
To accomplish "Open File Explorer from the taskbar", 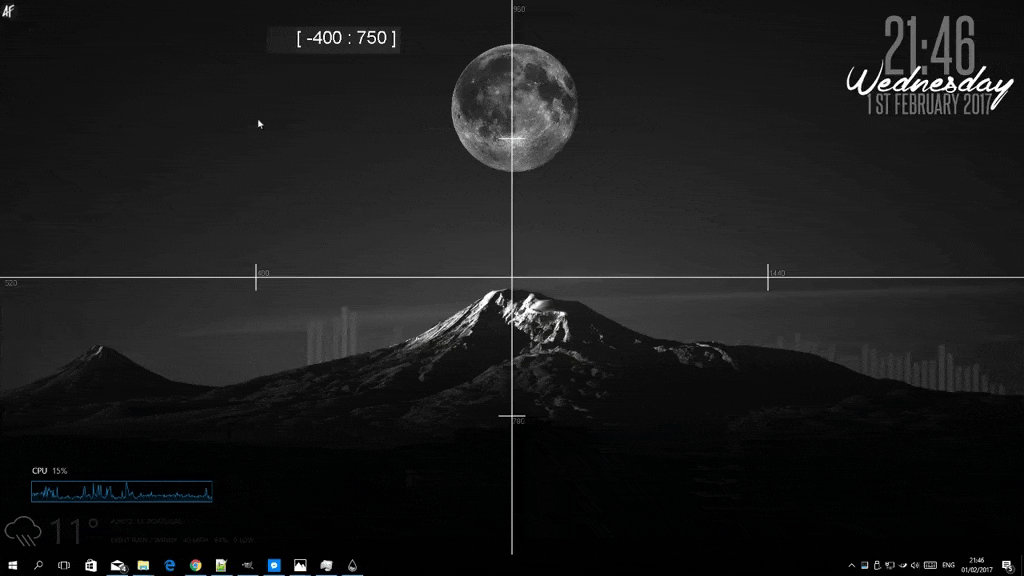I will [x=143, y=565].
